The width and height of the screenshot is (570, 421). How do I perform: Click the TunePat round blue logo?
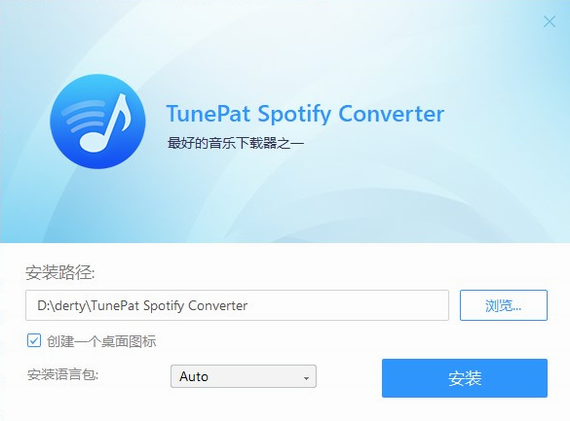98,121
